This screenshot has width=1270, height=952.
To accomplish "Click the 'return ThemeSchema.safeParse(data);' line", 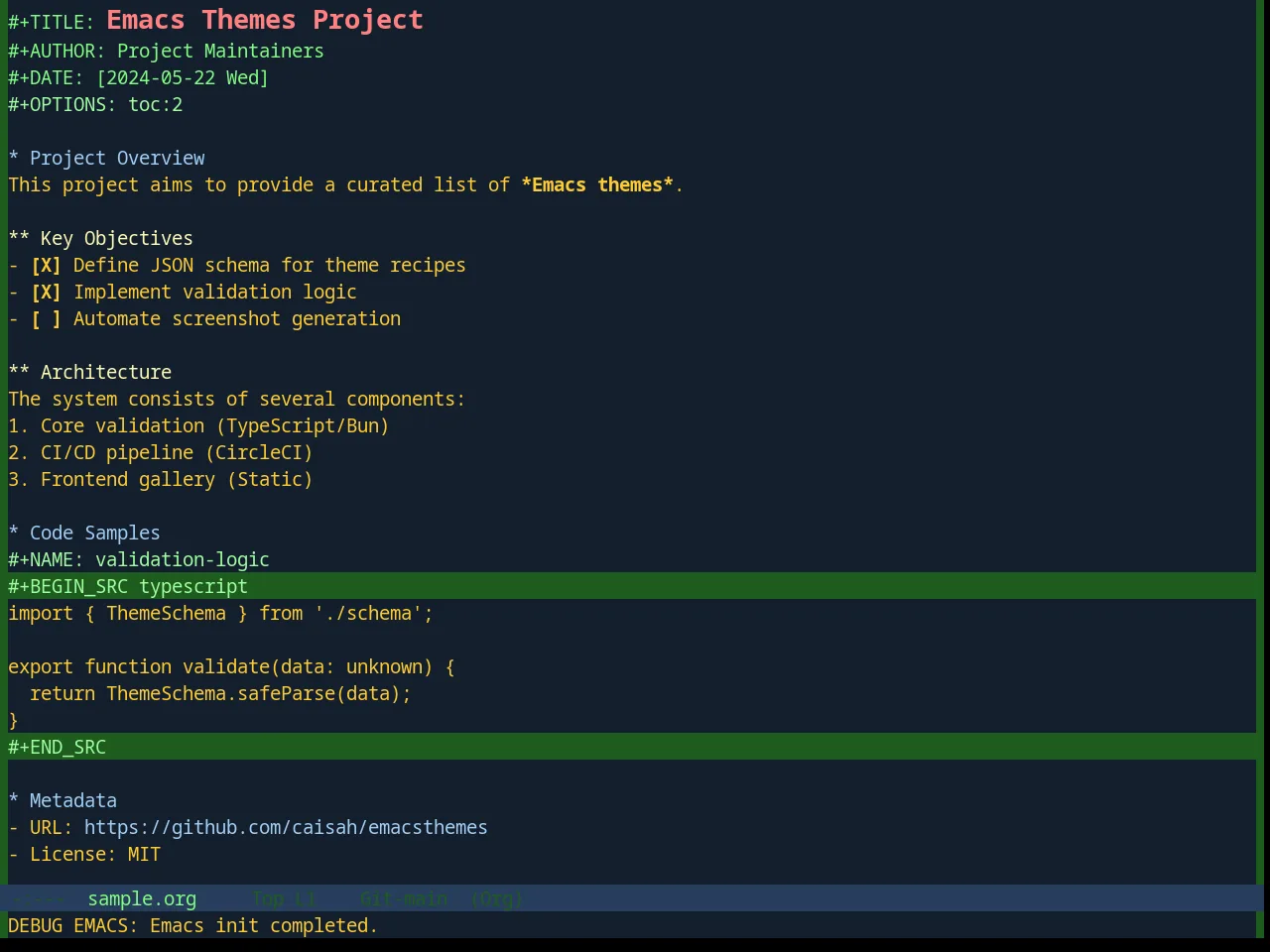I will [220, 694].
